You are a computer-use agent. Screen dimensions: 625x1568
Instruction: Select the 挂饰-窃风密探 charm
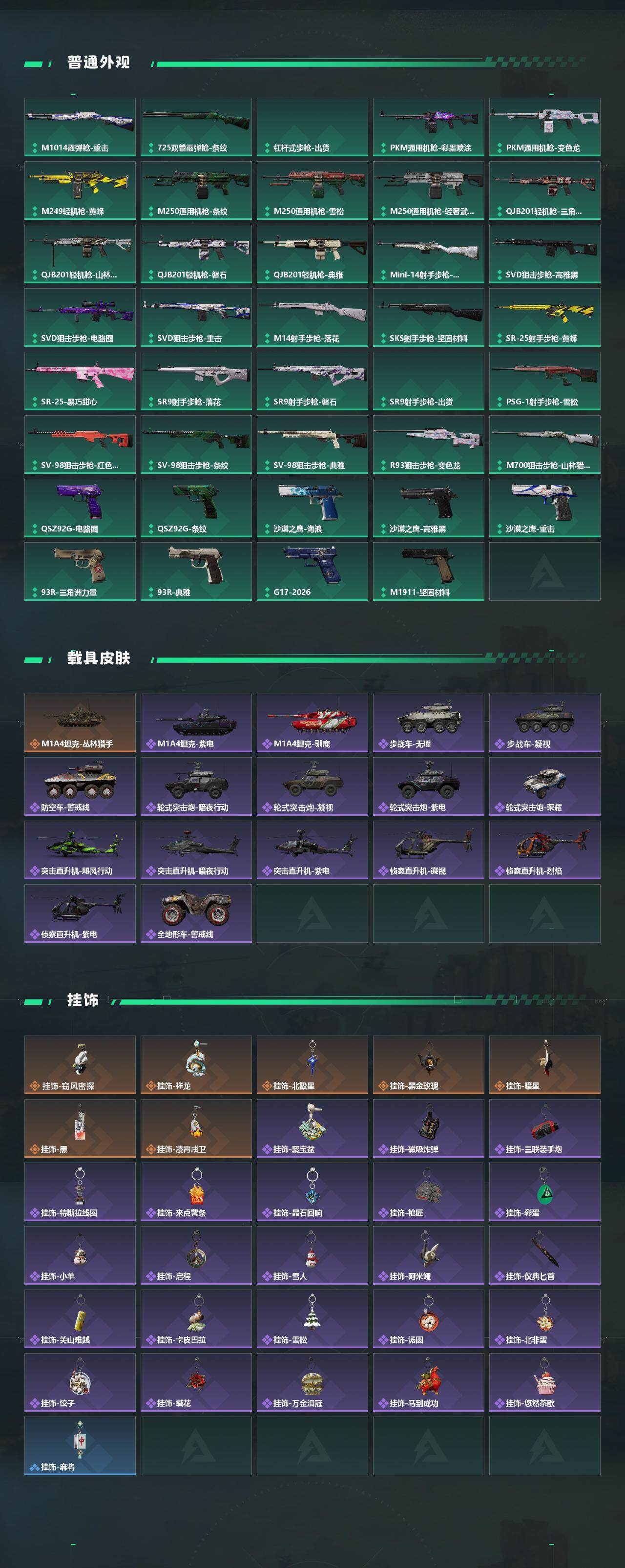[80, 1065]
